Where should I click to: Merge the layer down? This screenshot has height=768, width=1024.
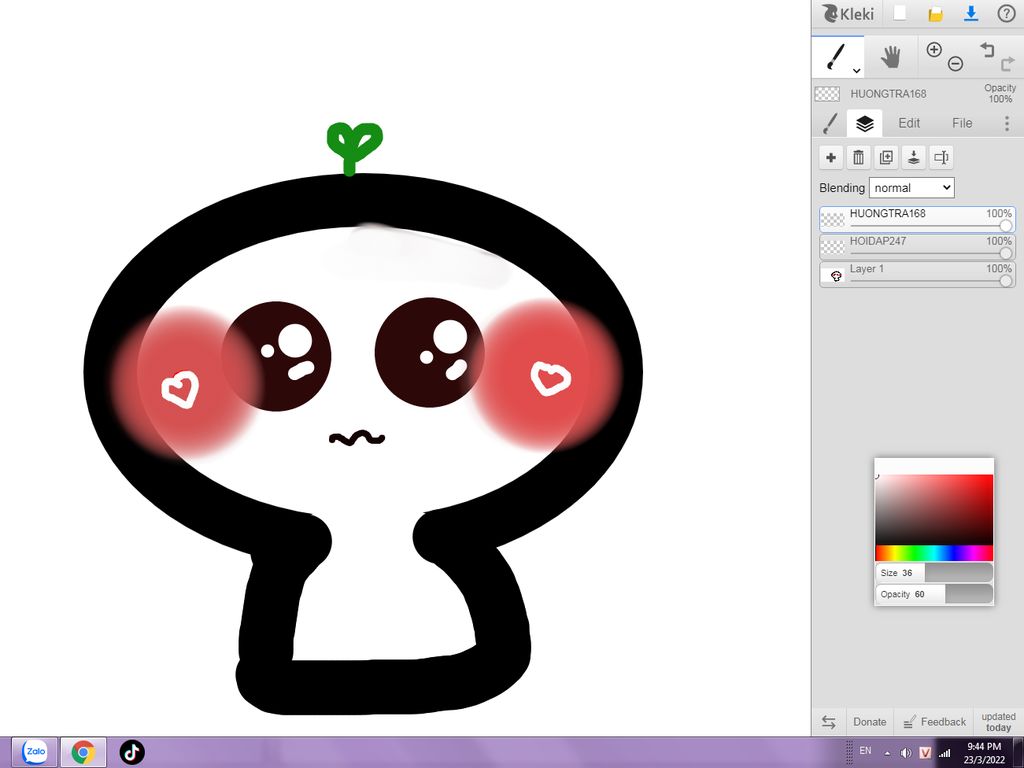tap(914, 157)
